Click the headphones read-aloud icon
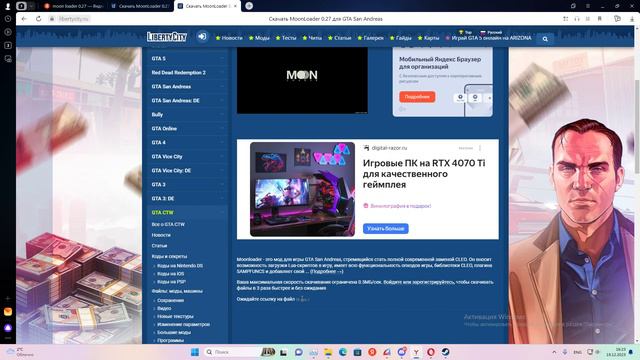 click(x=577, y=19)
